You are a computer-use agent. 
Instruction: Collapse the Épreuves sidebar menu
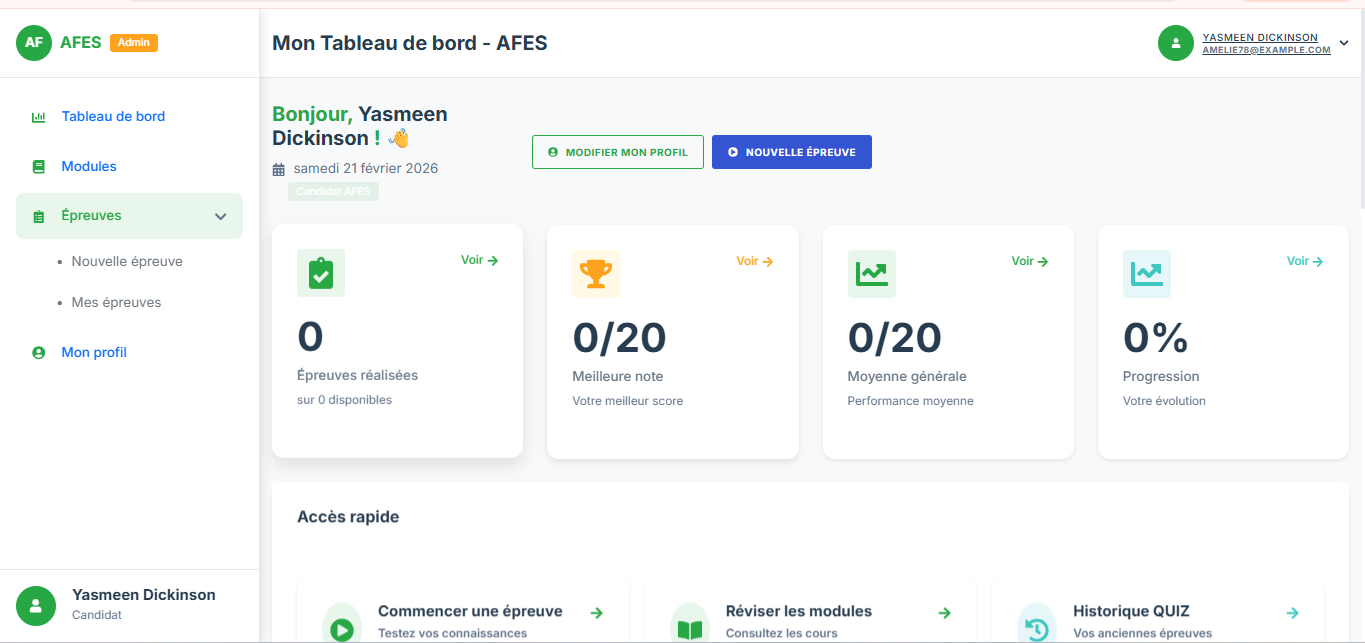pyautogui.click(x=221, y=216)
